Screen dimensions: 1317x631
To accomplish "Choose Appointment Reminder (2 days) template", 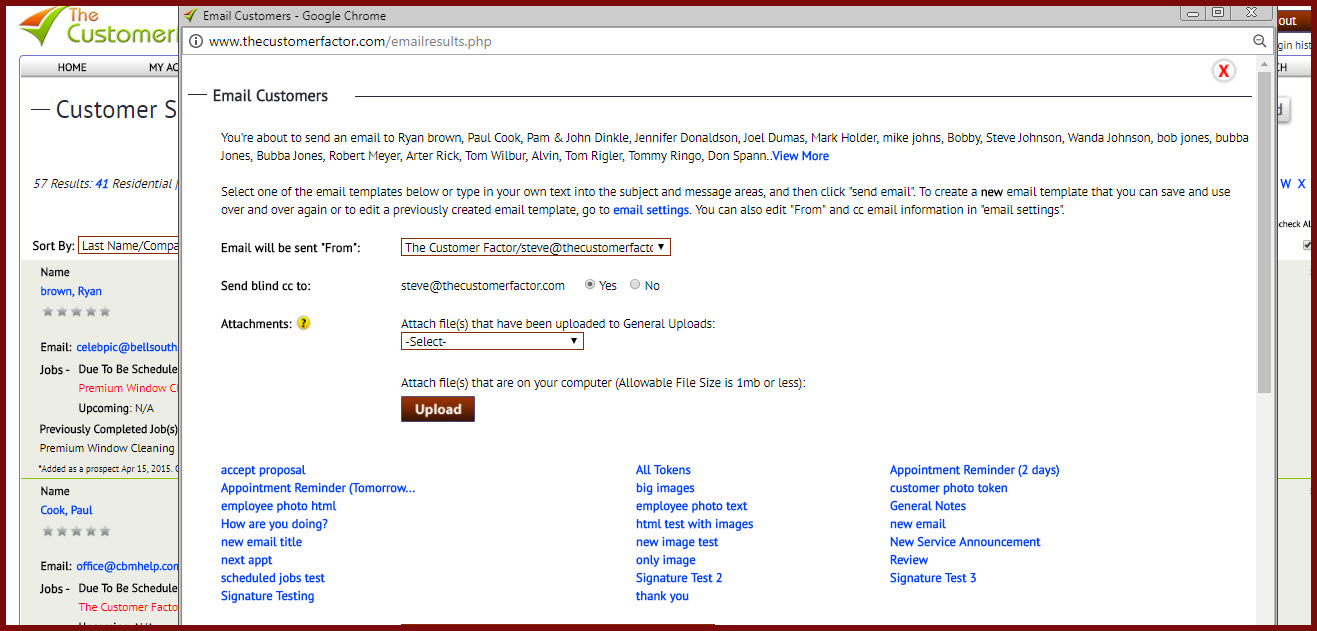I will pyautogui.click(x=975, y=470).
